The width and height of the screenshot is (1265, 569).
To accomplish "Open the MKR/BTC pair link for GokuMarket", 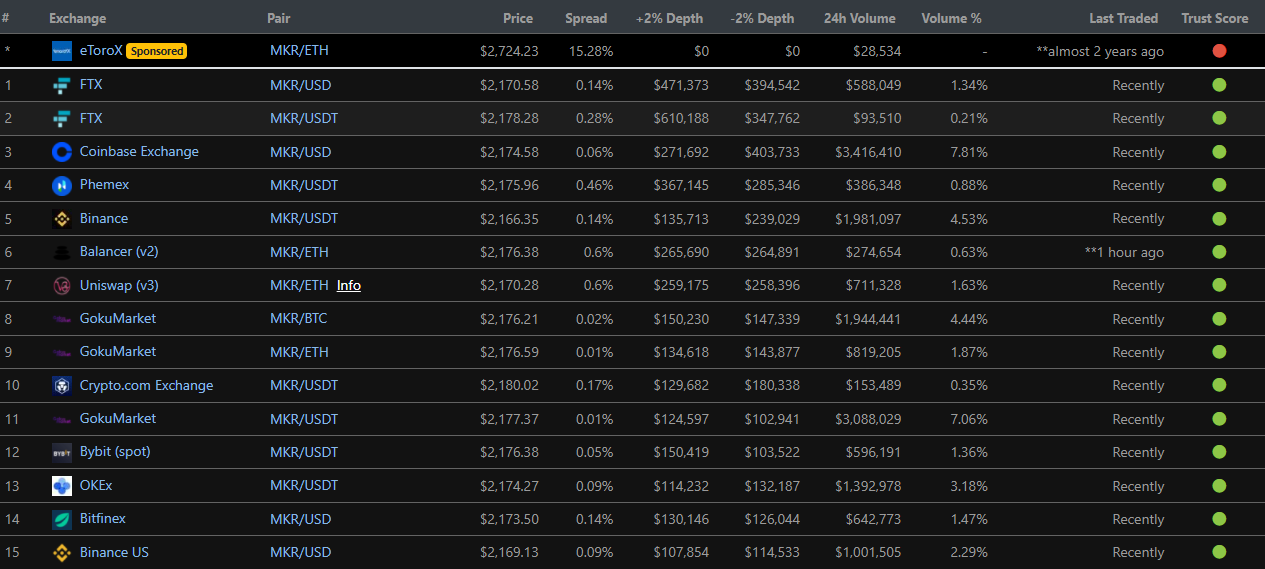I will click(298, 319).
